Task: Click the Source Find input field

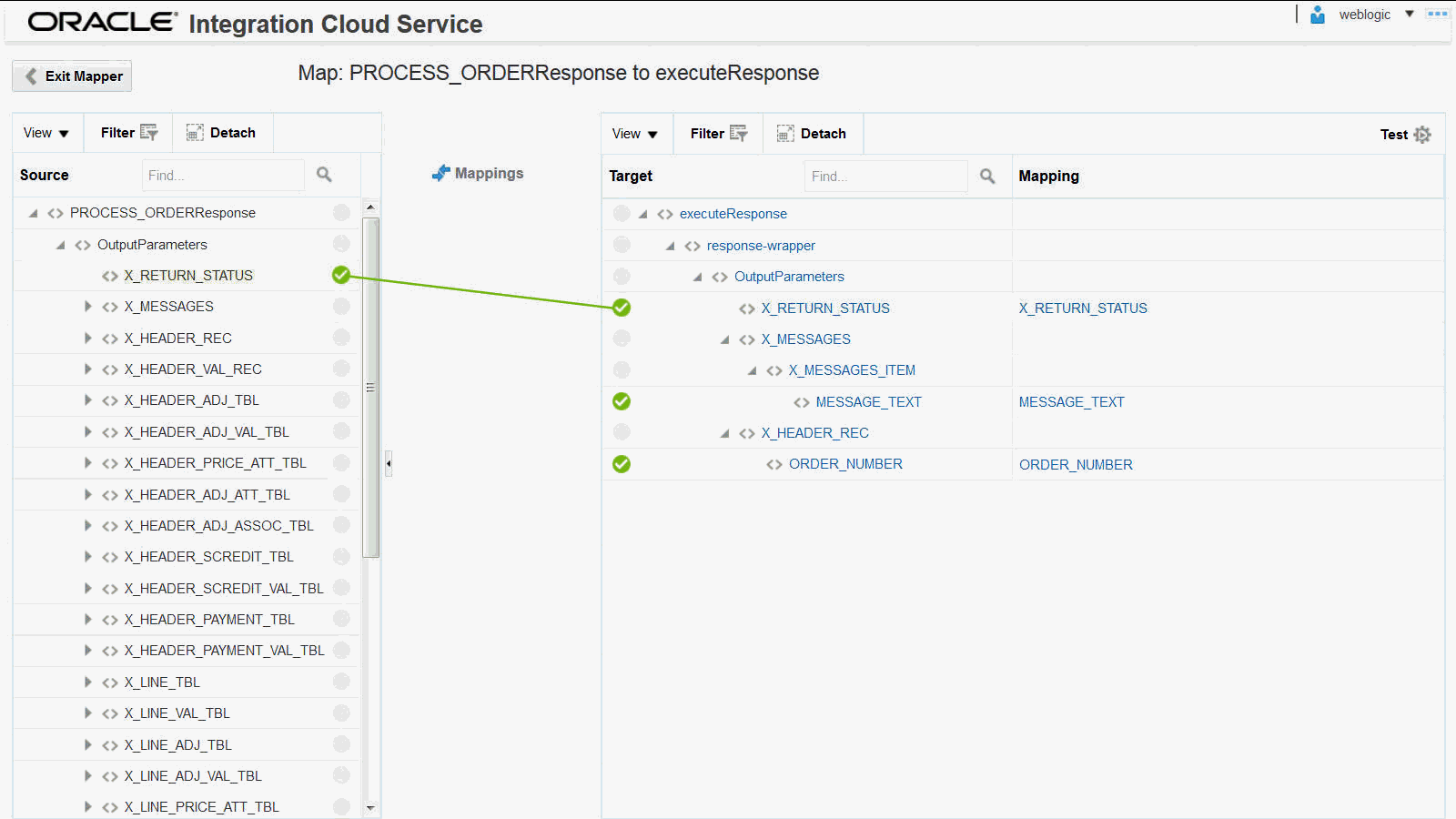Action: click(223, 175)
